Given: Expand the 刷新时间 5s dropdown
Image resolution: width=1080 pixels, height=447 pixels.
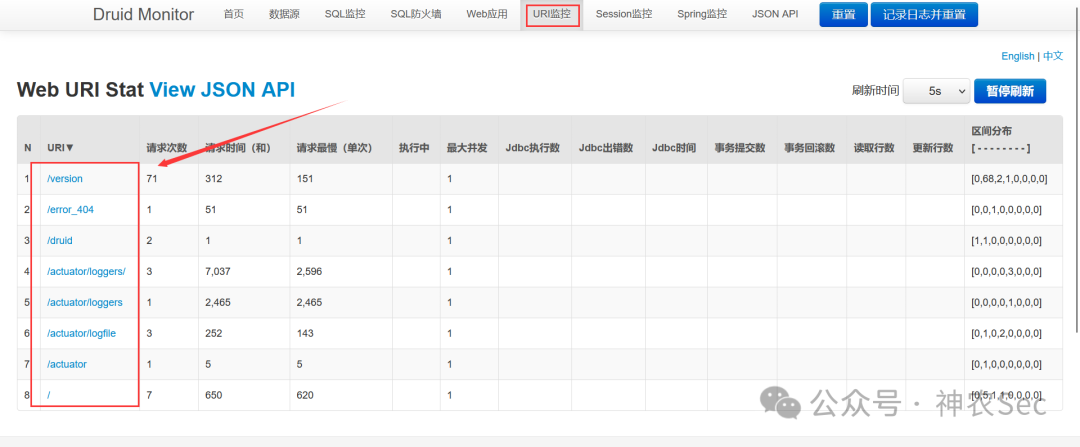Looking at the screenshot, I should coord(936,91).
